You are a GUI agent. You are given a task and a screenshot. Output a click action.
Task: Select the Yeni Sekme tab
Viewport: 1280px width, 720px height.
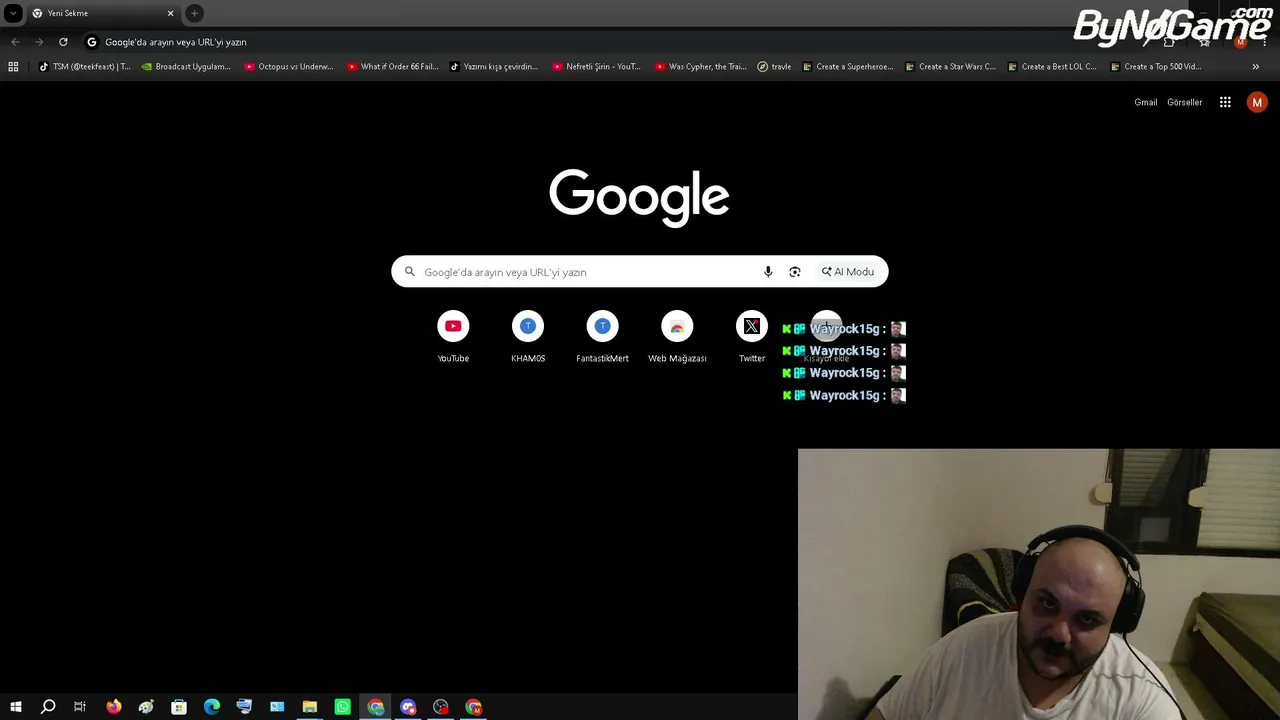pos(102,13)
